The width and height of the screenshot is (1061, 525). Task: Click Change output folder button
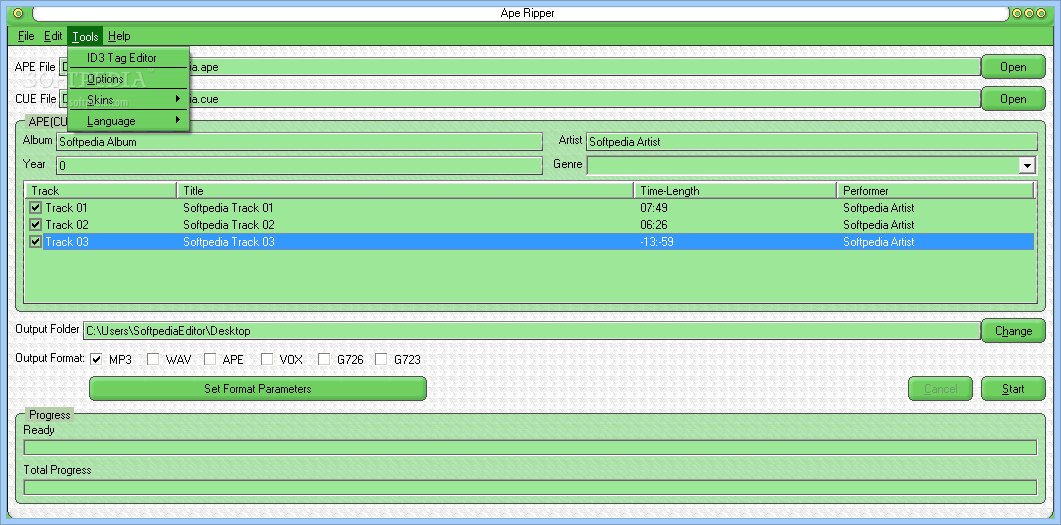[1013, 331]
